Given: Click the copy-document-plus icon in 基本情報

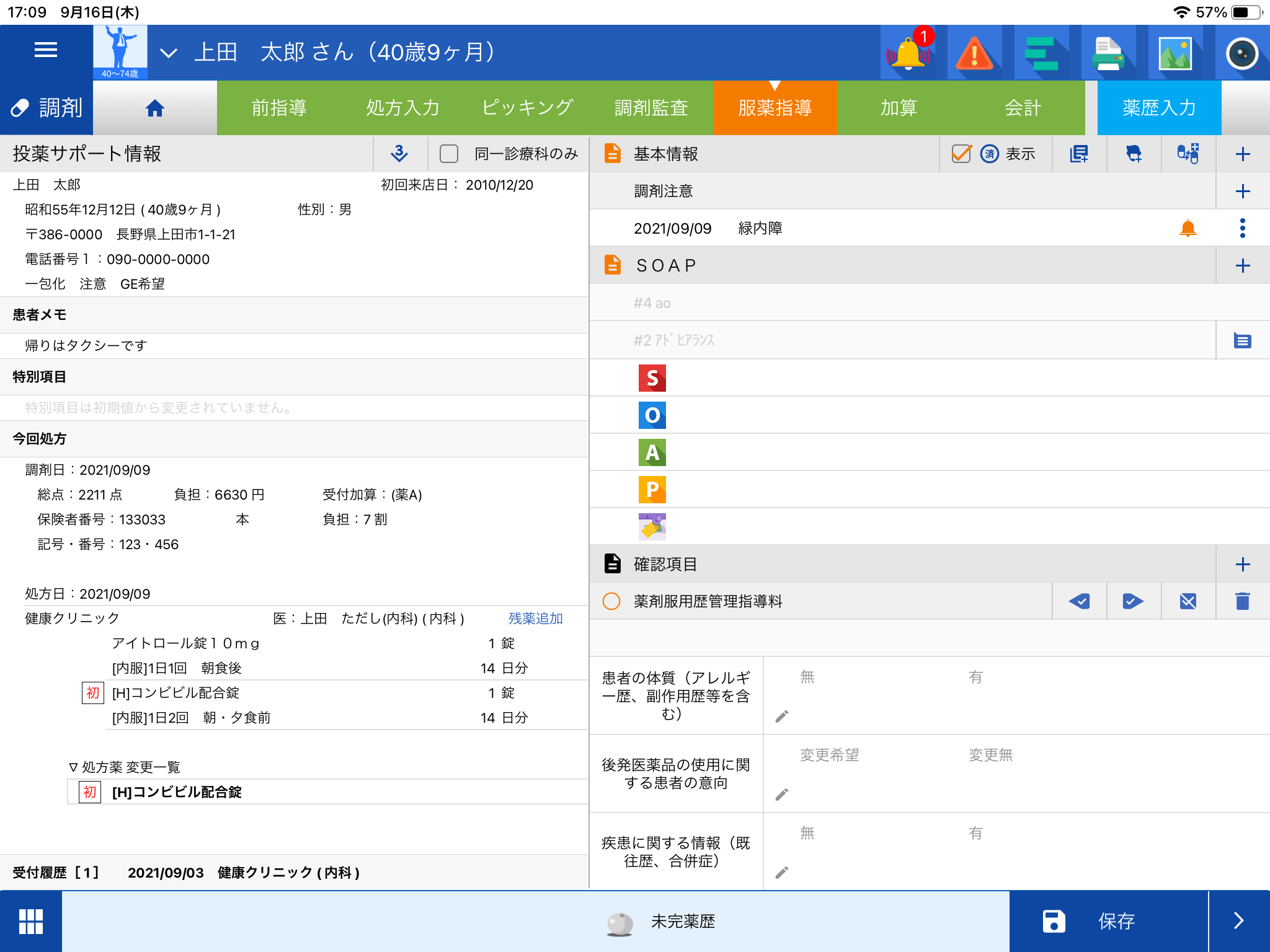Looking at the screenshot, I should pyautogui.click(x=1079, y=154).
